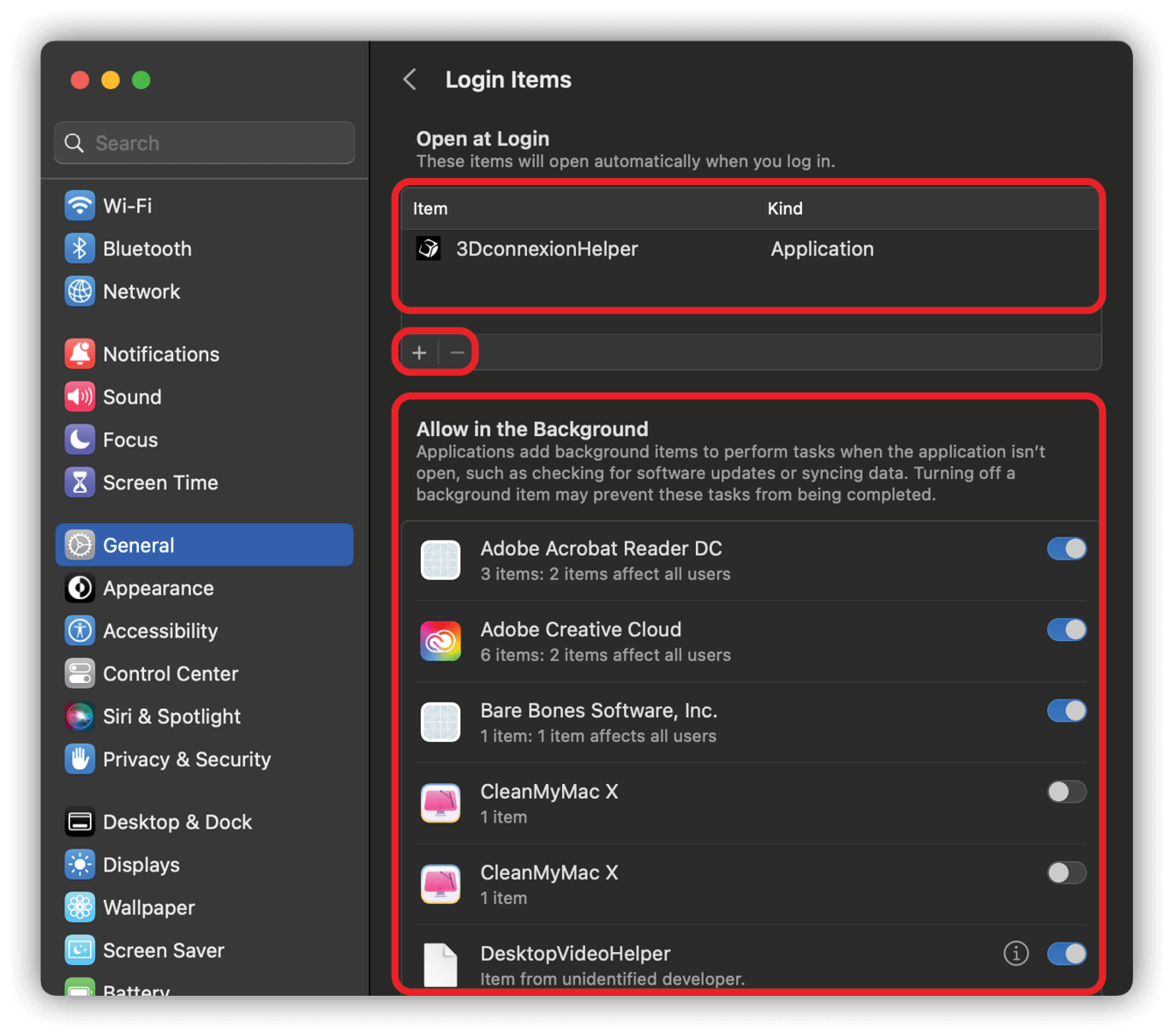This screenshot has width=1174, height=1036.
Task: Click the Adobe Creative Cloud icon
Action: pyautogui.click(x=440, y=641)
